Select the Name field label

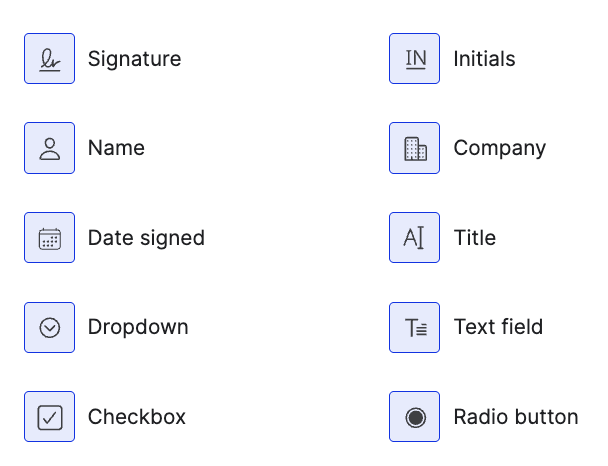[116, 149]
